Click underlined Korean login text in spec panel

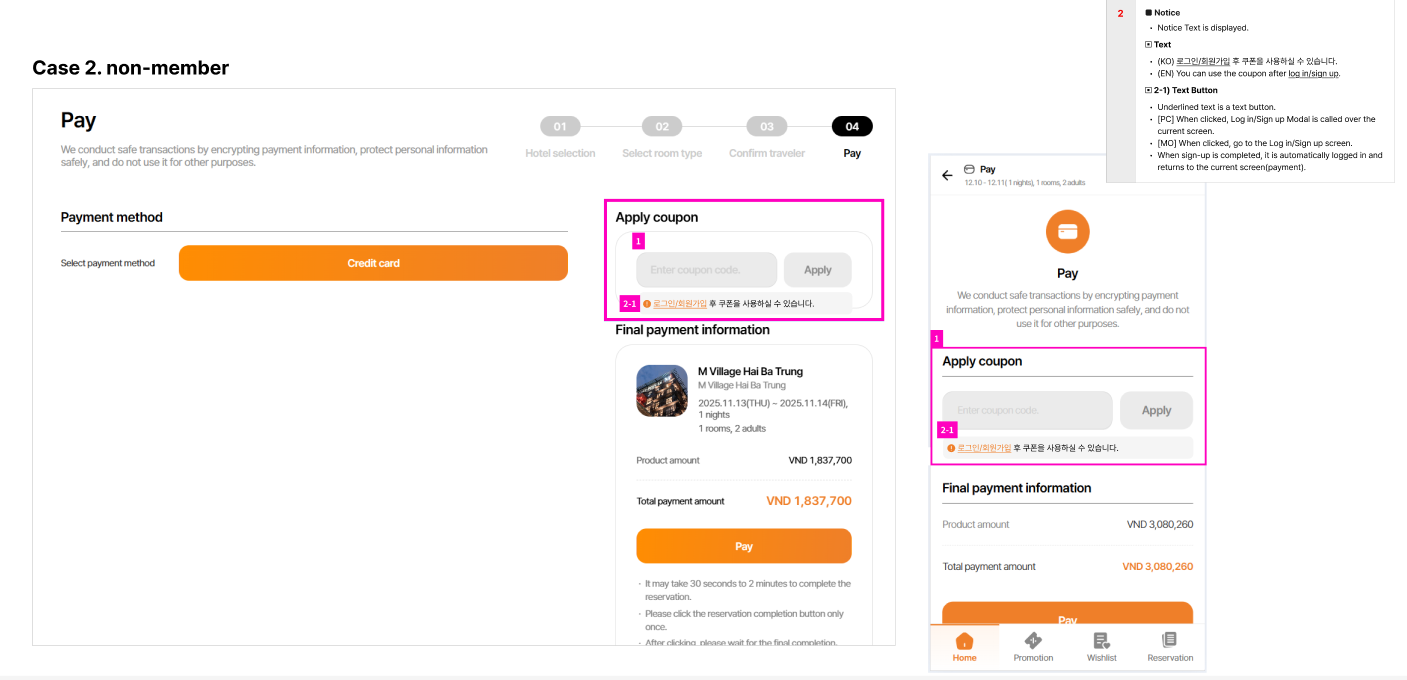pyautogui.click(x=1203, y=61)
